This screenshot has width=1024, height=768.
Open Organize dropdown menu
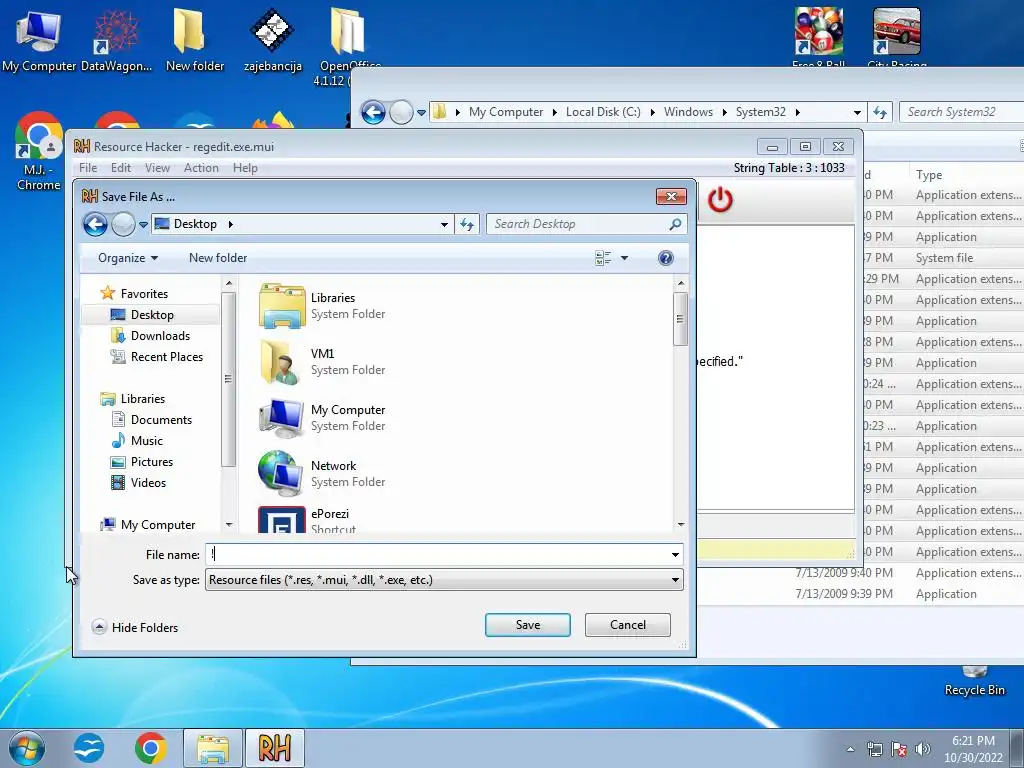pos(128,258)
